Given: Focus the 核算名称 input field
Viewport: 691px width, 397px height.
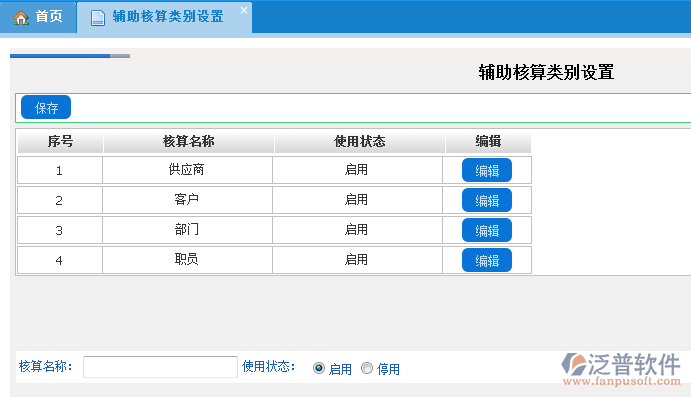Looking at the screenshot, I should tap(160, 367).
